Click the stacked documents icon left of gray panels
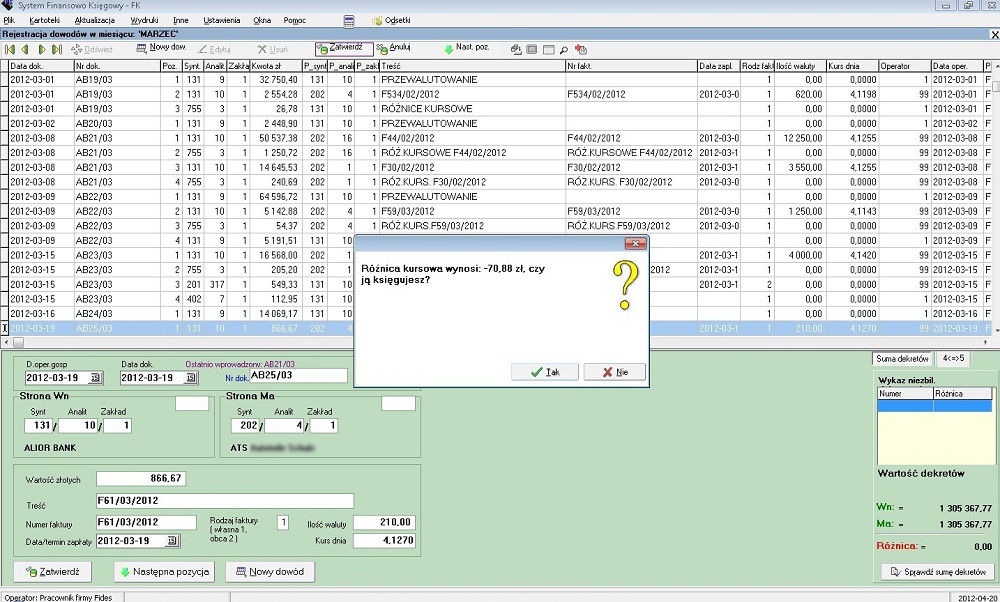Viewport: 1000px width, 602px height. click(x=517, y=50)
